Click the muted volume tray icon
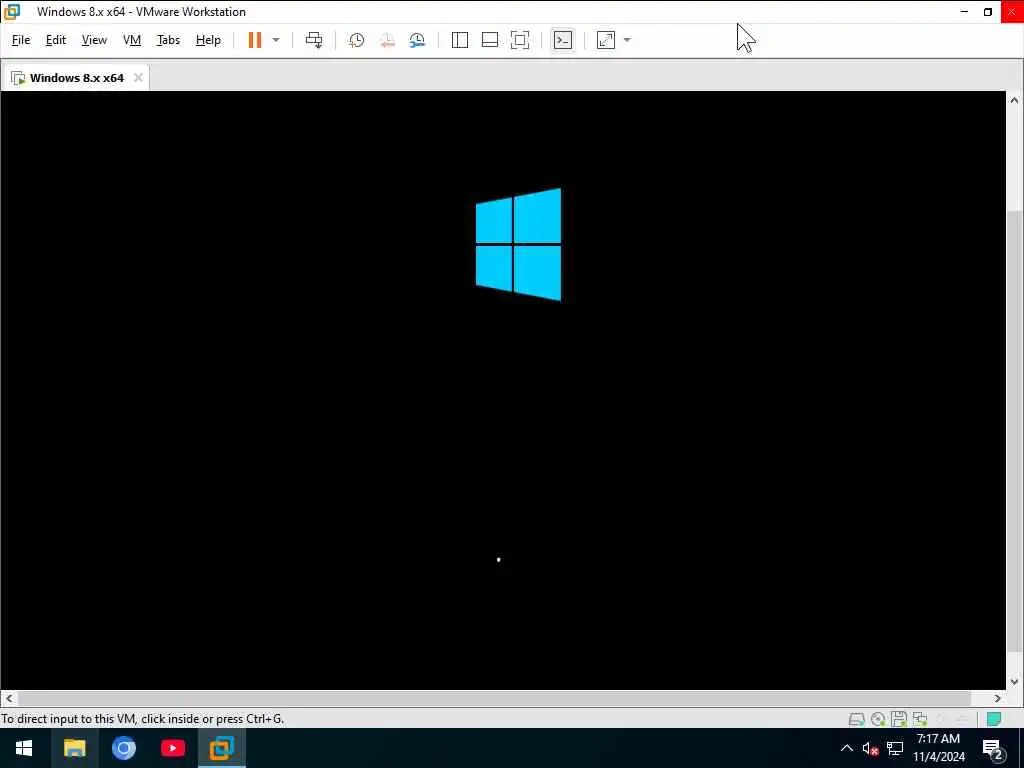The width and height of the screenshot is (1024, 768). click(870, 748)
